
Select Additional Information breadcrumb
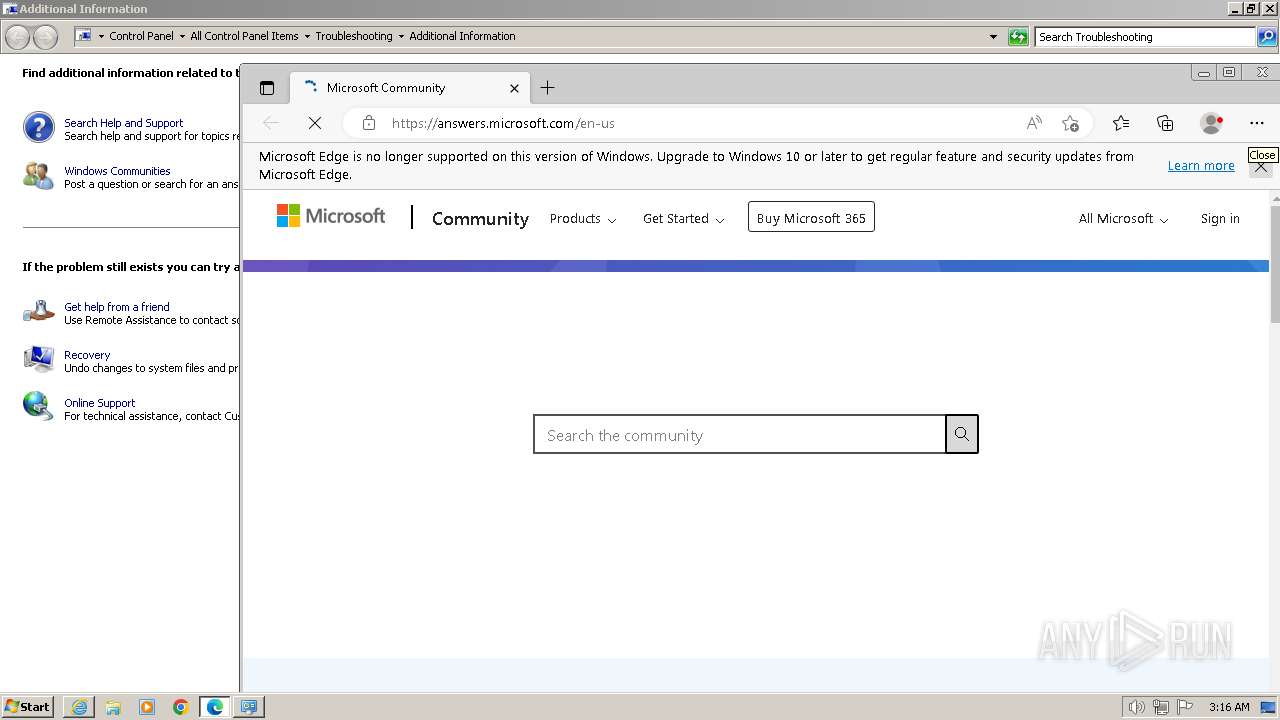point(462,36)
